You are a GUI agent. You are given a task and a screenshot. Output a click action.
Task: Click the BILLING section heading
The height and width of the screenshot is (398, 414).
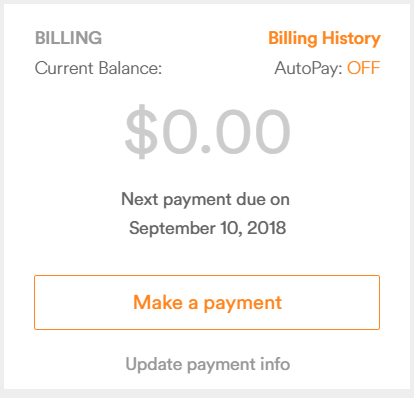click(x=68, y=38)
